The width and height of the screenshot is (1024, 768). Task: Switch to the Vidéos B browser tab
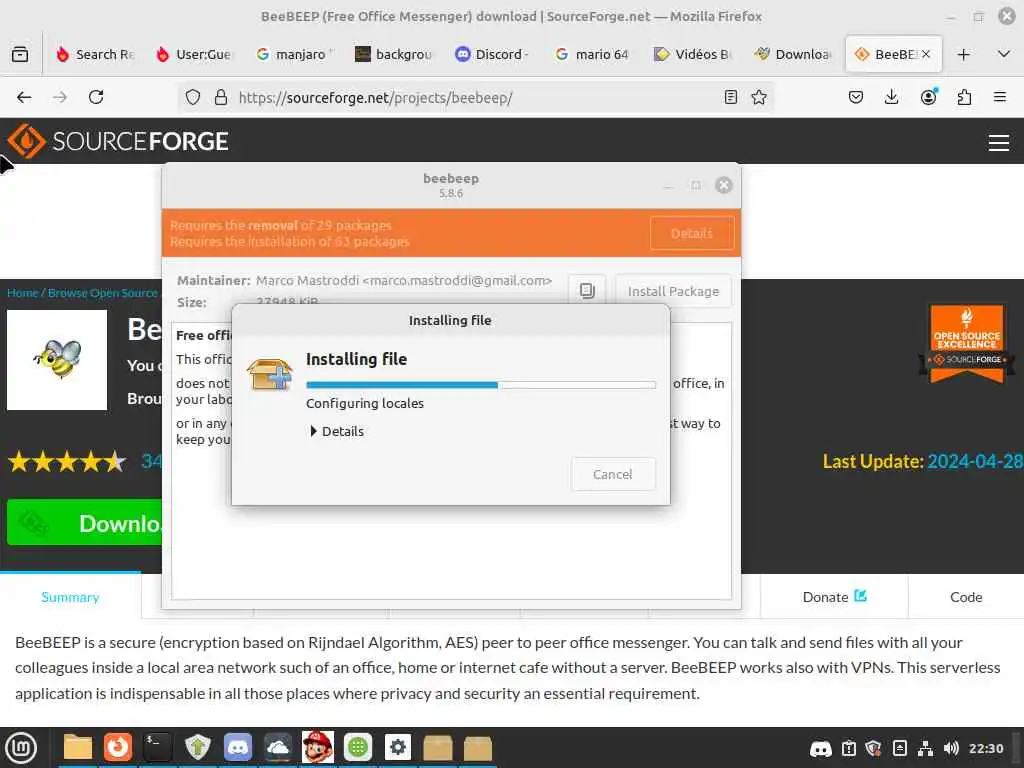[x=692, y=54]
